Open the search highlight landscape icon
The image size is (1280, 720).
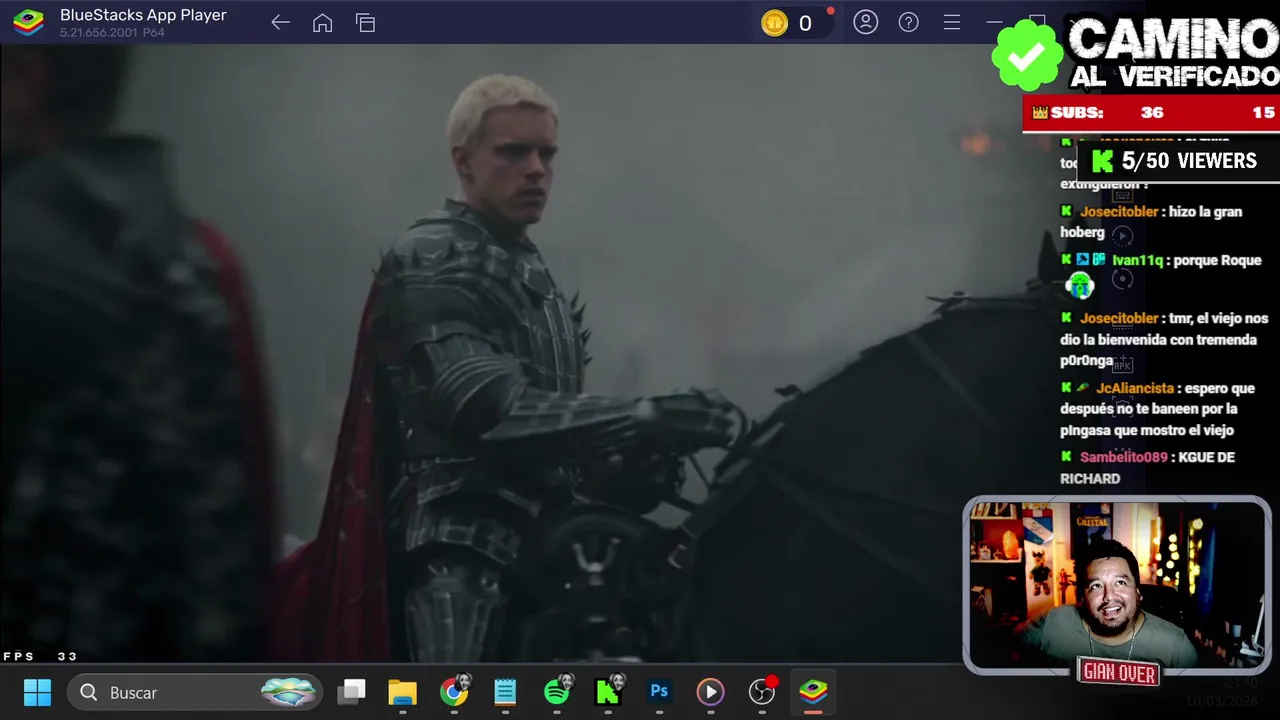(x=288, y=692)
